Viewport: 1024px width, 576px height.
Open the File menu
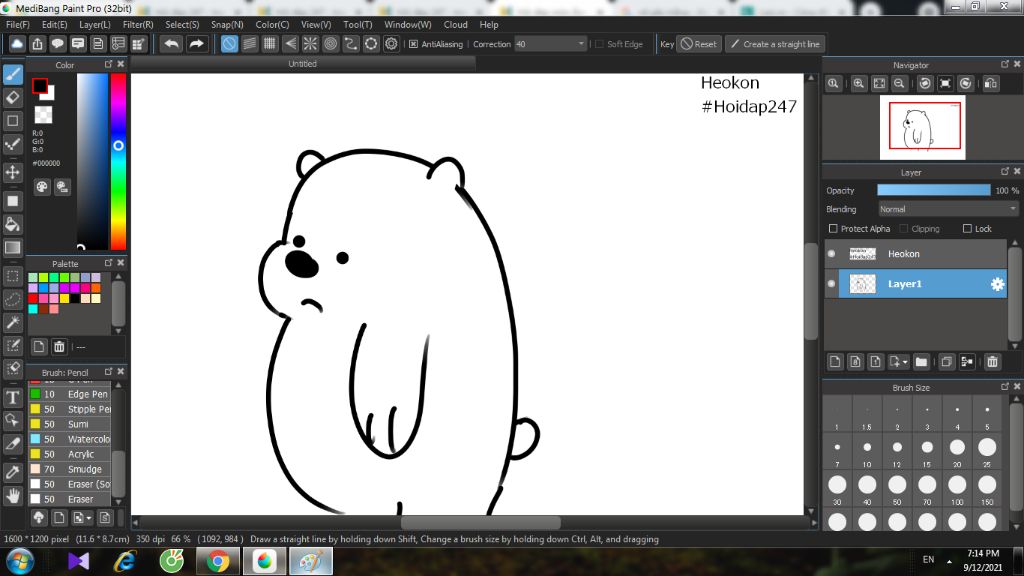coord(18,24)
